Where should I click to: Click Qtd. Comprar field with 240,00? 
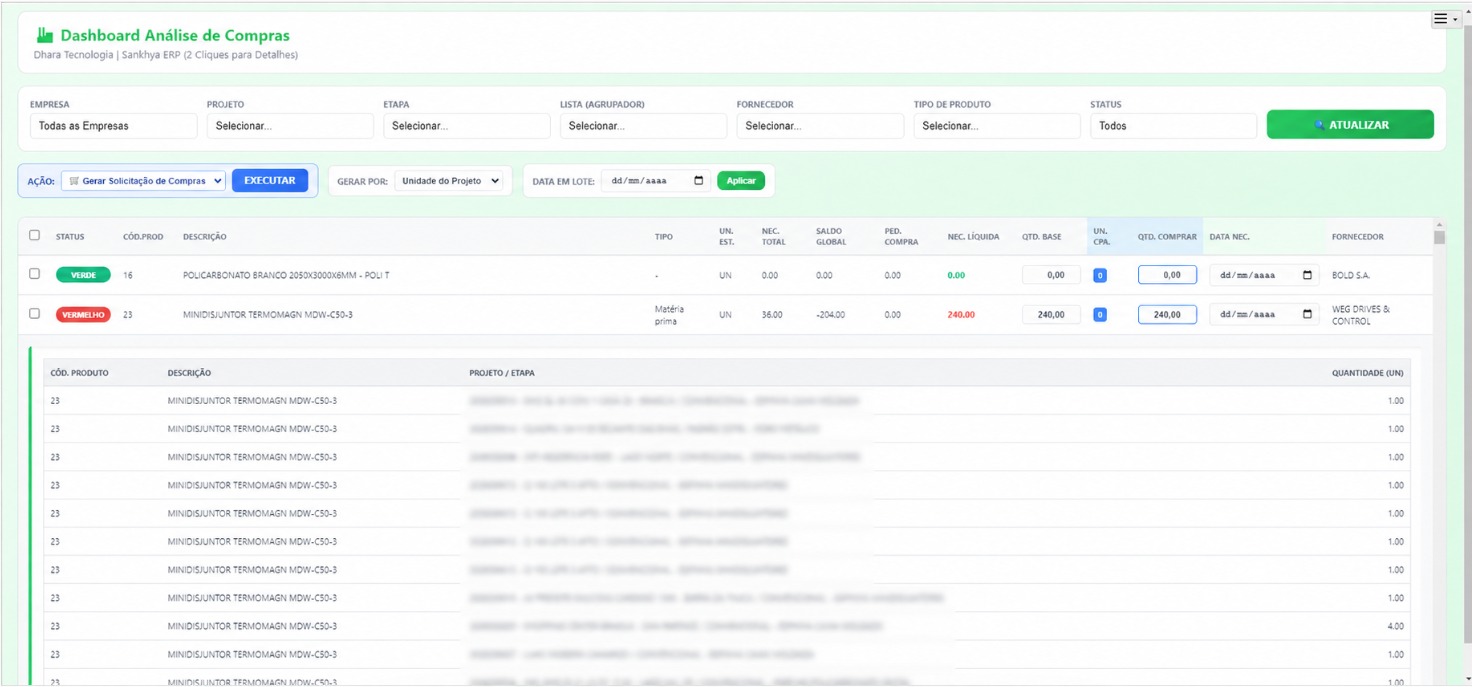(1167, 314)
